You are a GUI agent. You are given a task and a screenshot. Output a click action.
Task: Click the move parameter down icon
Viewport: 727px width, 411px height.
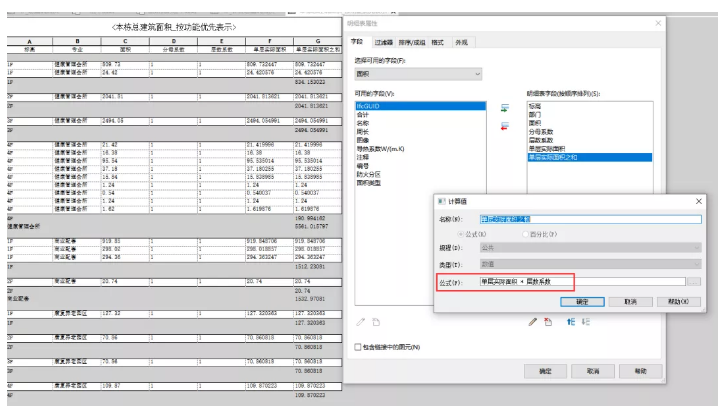point(586,321)
